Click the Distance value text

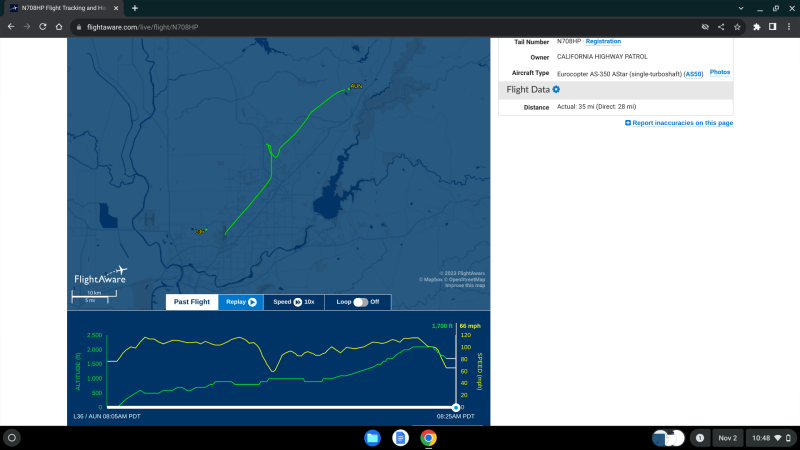pos(596,107)
